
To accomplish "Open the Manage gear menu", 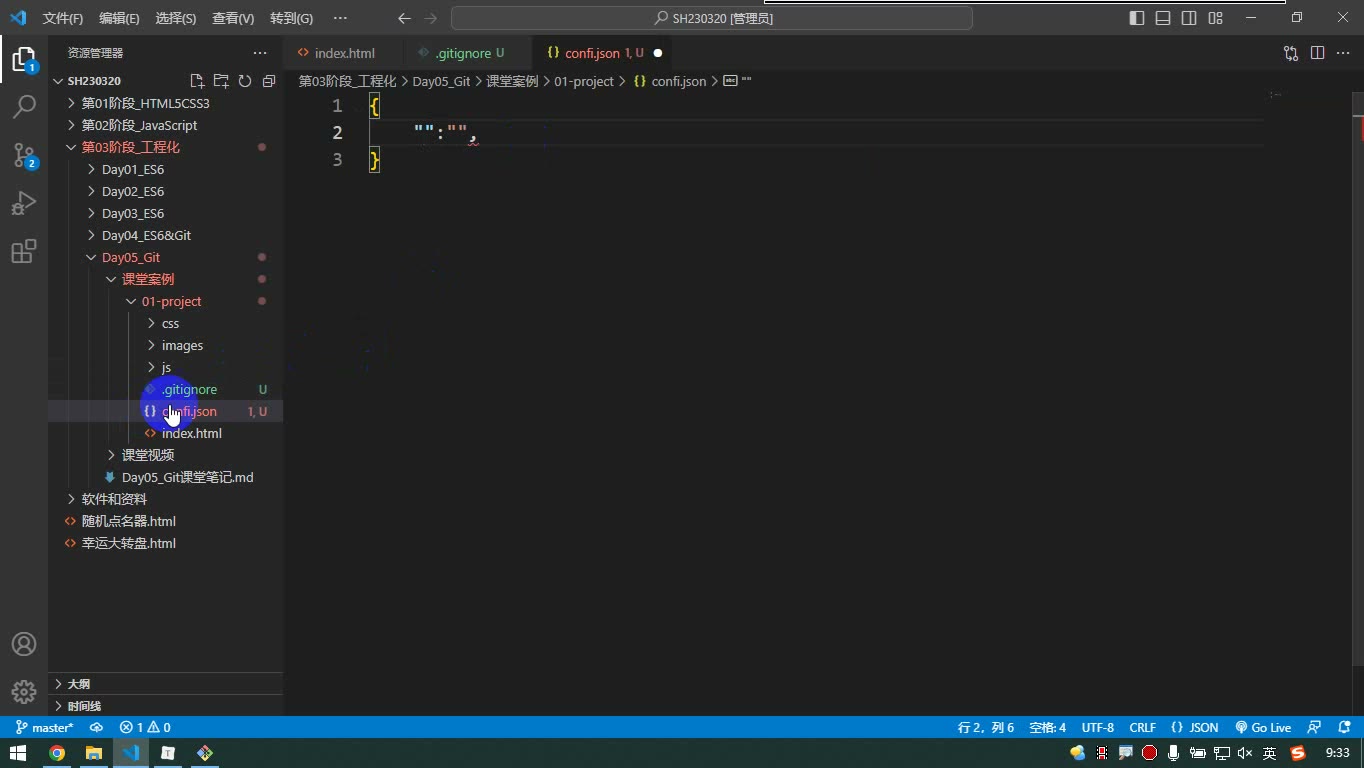I will 24,691.
